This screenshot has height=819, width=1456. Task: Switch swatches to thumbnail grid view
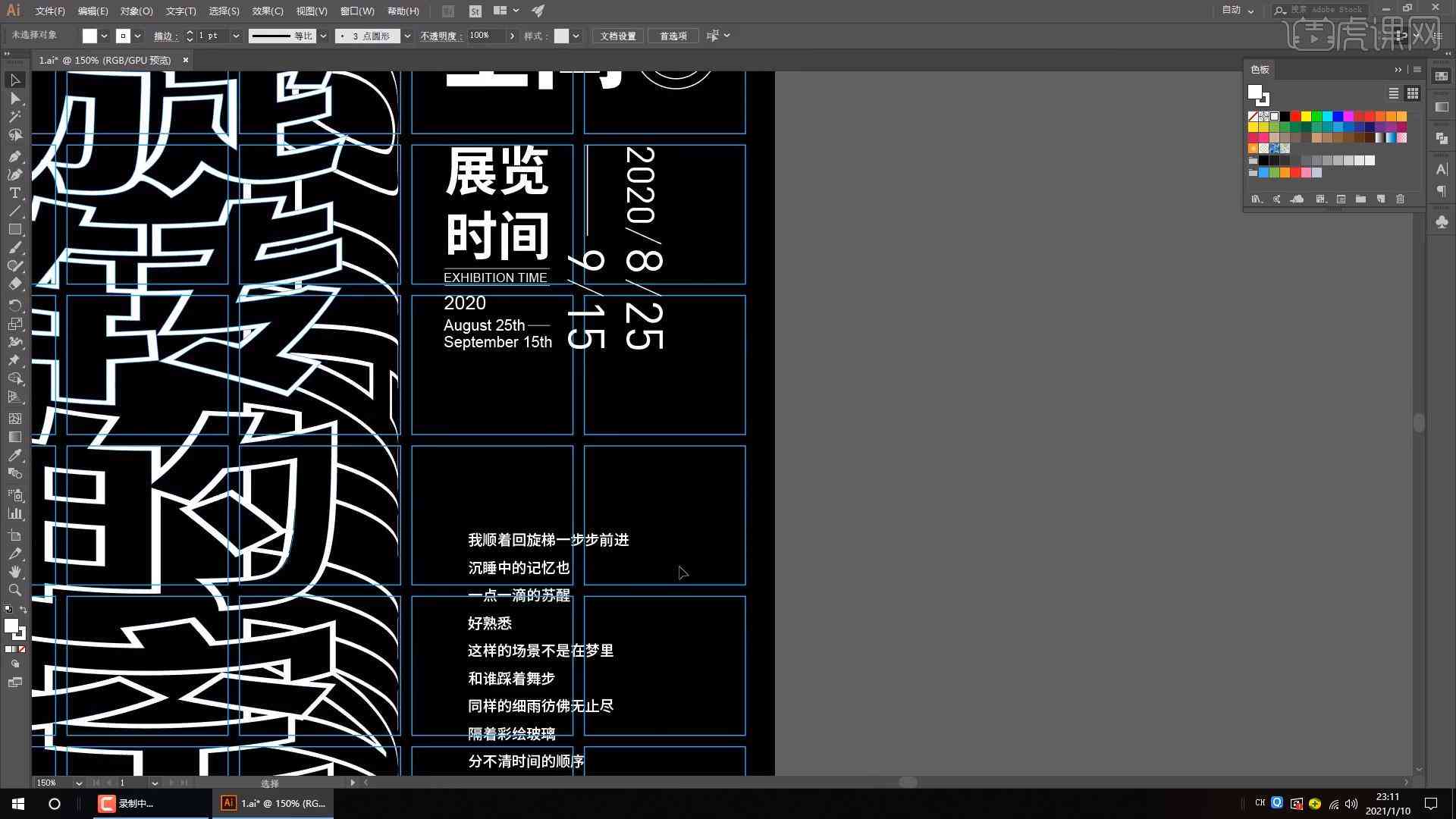tap(1412, 93)
